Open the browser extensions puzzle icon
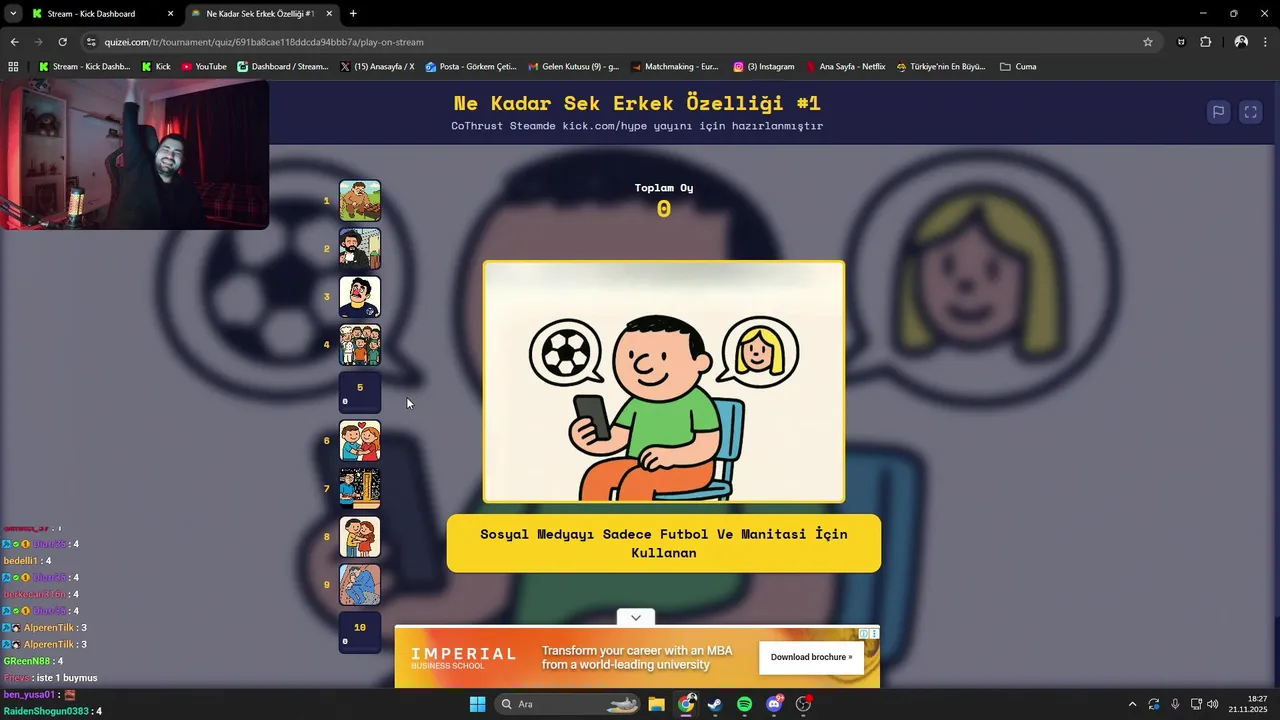The width and height of the screenshot is (1280, 720). (x=1206, y=42)
